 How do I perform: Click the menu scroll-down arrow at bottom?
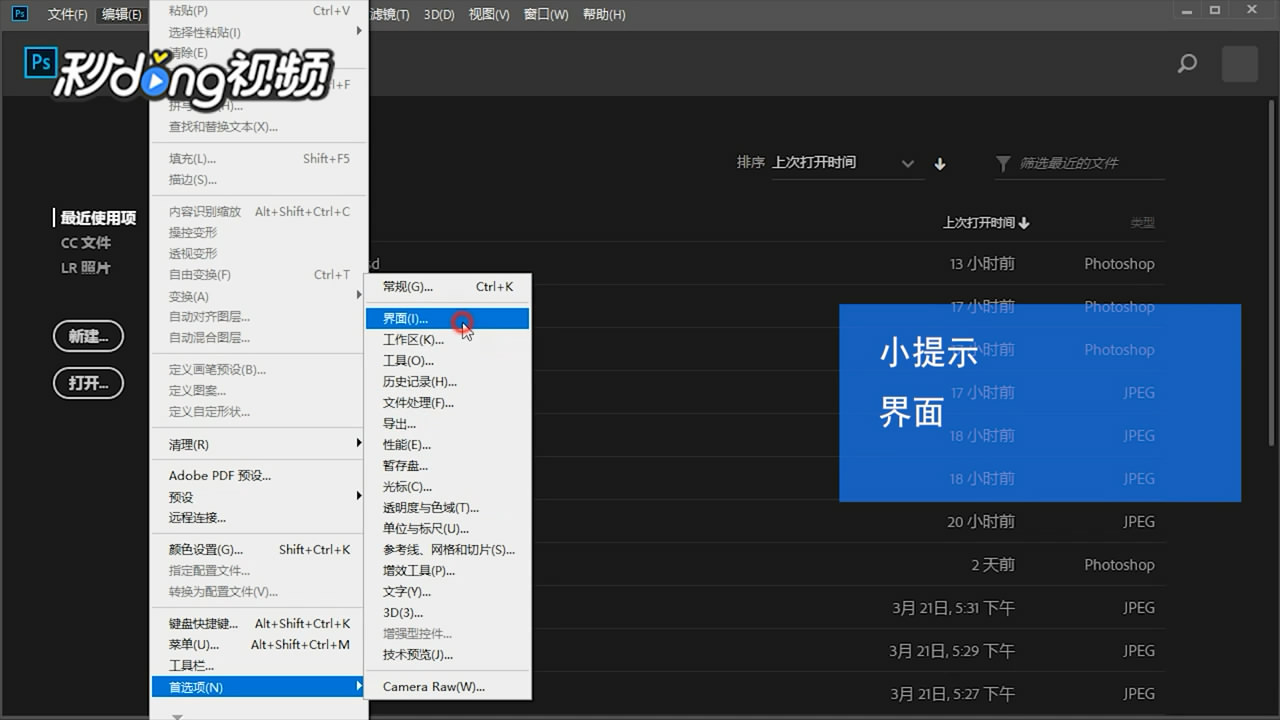[x=177, y=715]
